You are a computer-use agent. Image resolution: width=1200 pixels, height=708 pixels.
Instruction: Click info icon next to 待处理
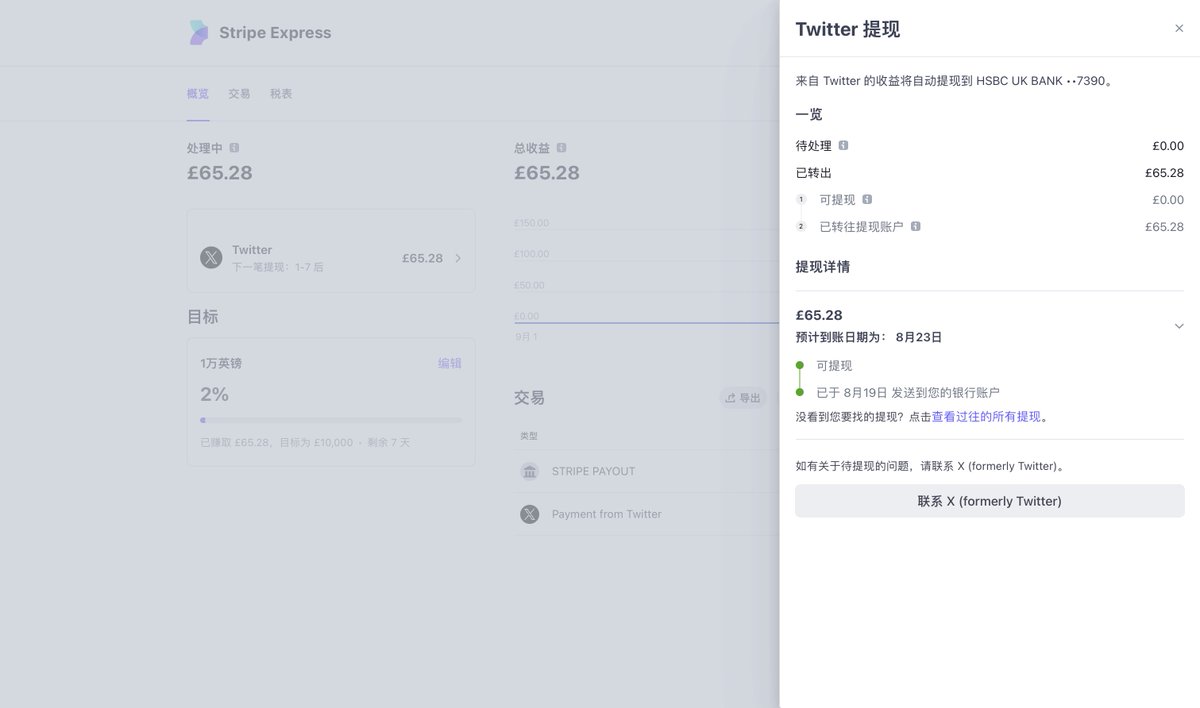tap(843, 146)
